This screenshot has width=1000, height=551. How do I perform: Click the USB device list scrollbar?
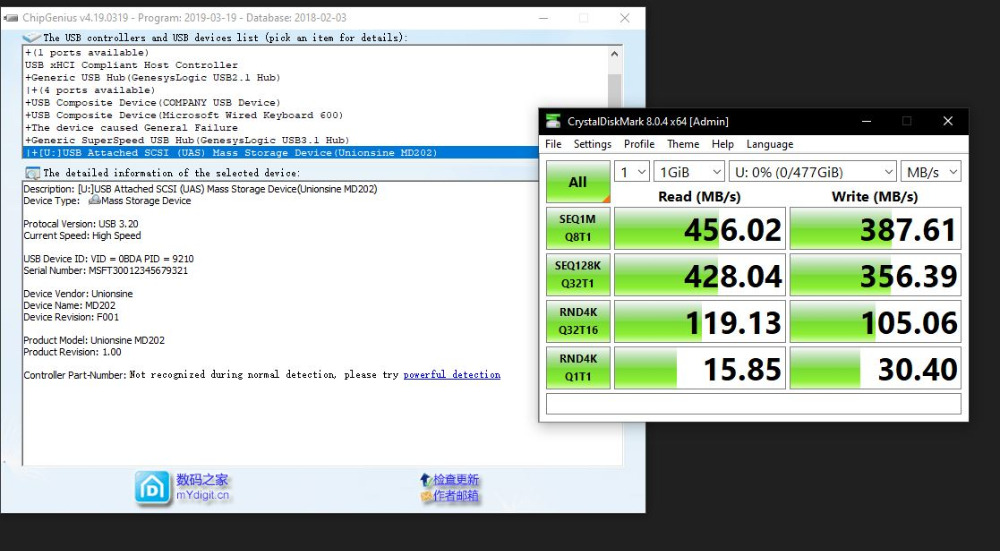[614, 100]
